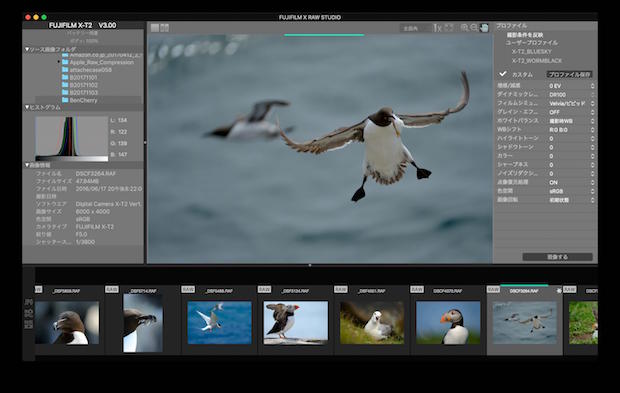Click the save profile button
This screenshot has height=393, width=620.
[569, 74]
